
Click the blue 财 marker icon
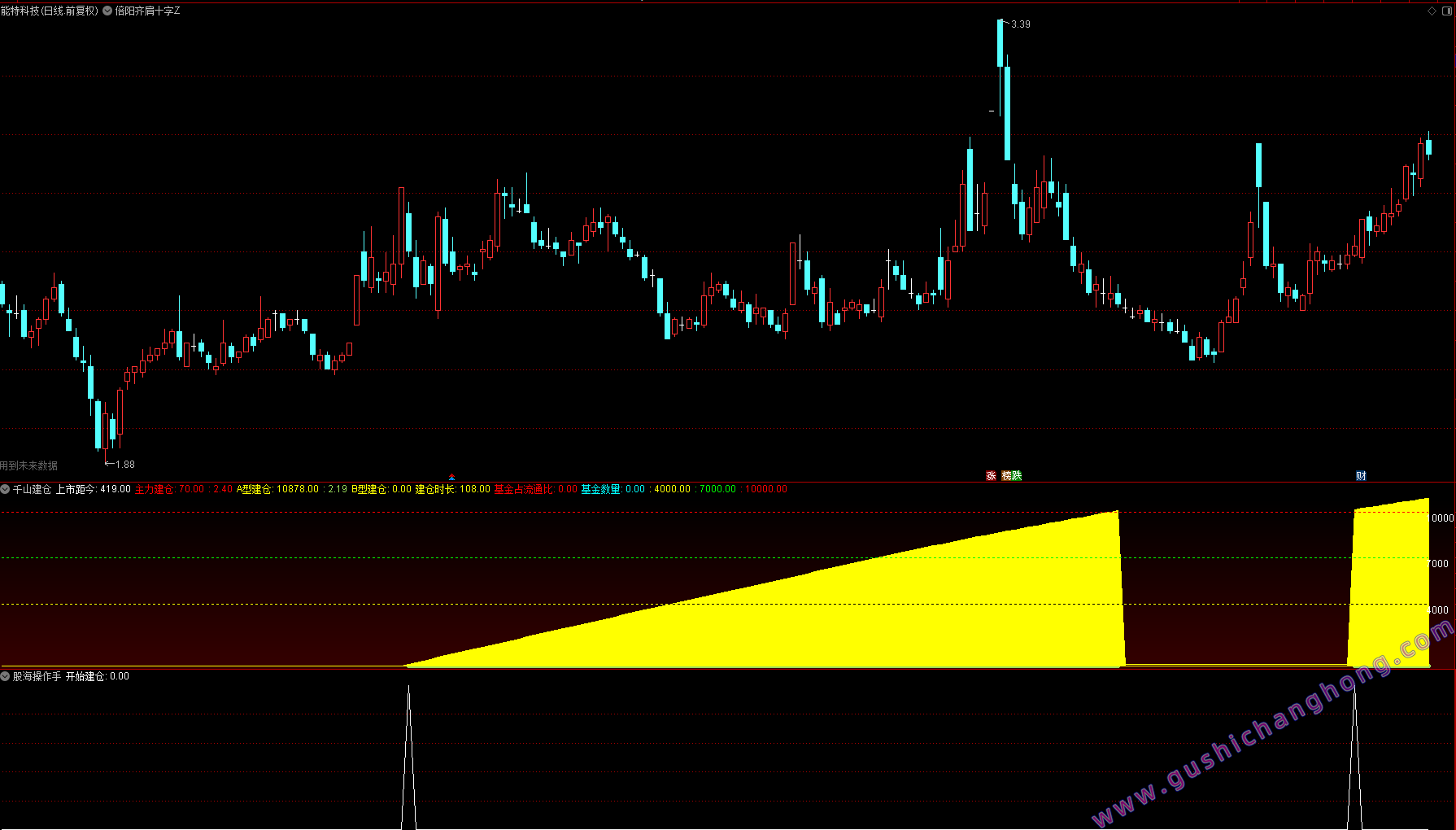point(1361,476)
